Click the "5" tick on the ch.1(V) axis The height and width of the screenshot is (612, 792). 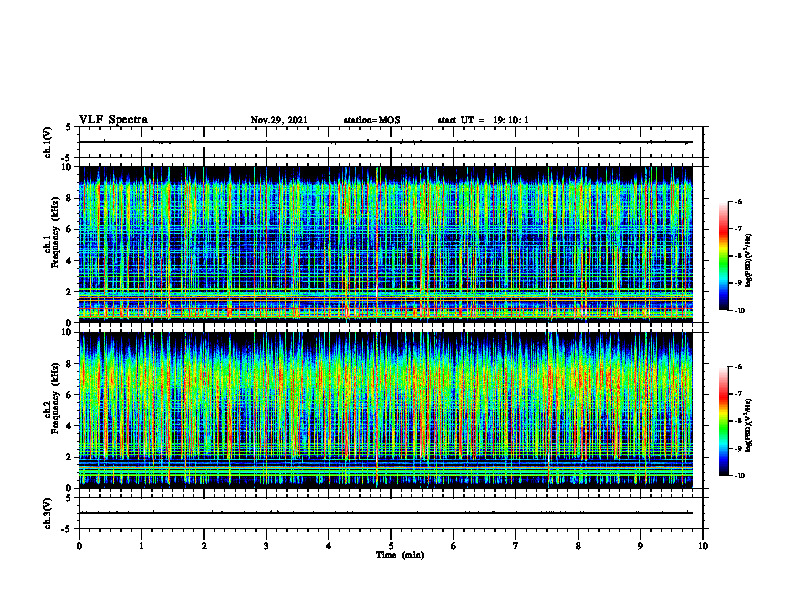click(x=70, y=127)
